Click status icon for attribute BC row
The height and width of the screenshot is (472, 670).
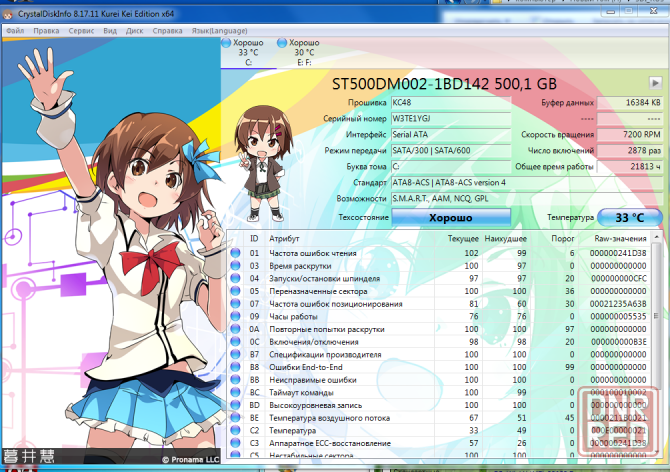coord(235,392)
